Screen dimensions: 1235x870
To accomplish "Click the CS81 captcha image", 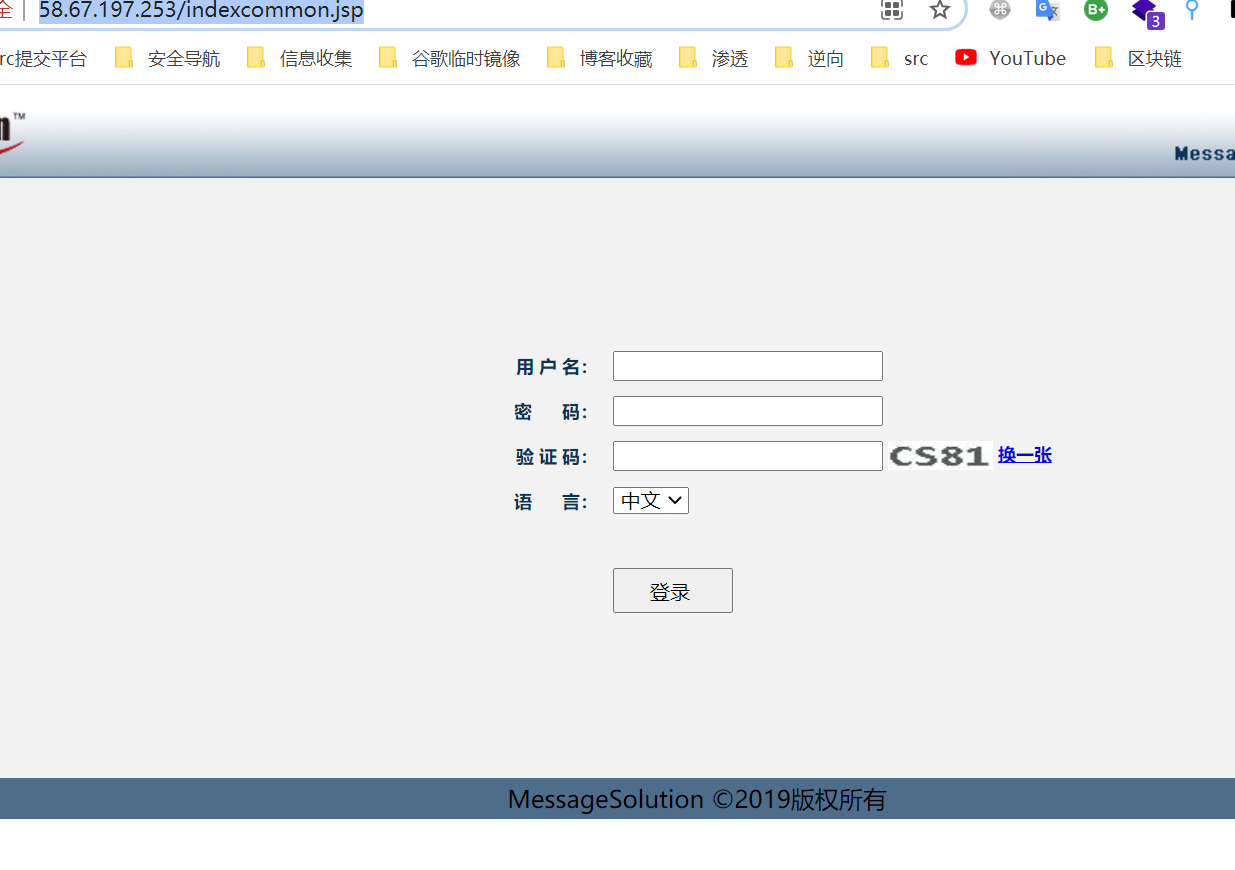I will click(x=939, y=456).
